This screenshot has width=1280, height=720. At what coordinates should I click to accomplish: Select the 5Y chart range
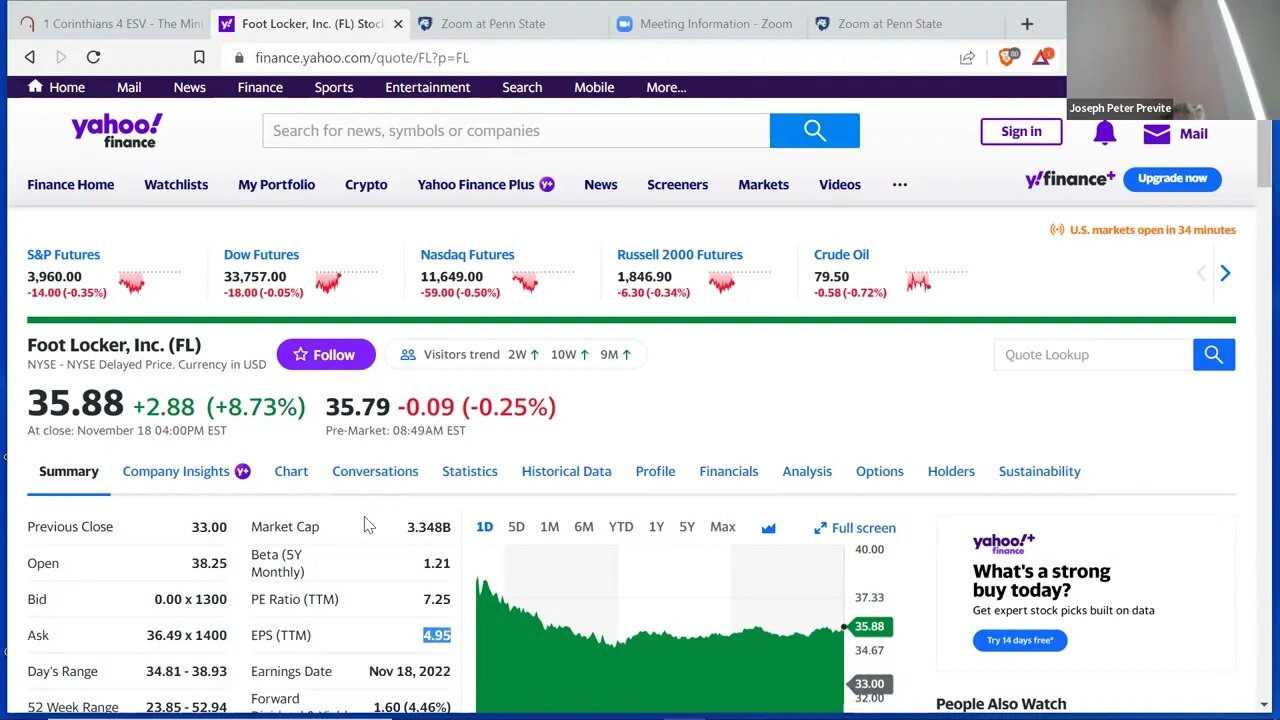click(687, 527)
